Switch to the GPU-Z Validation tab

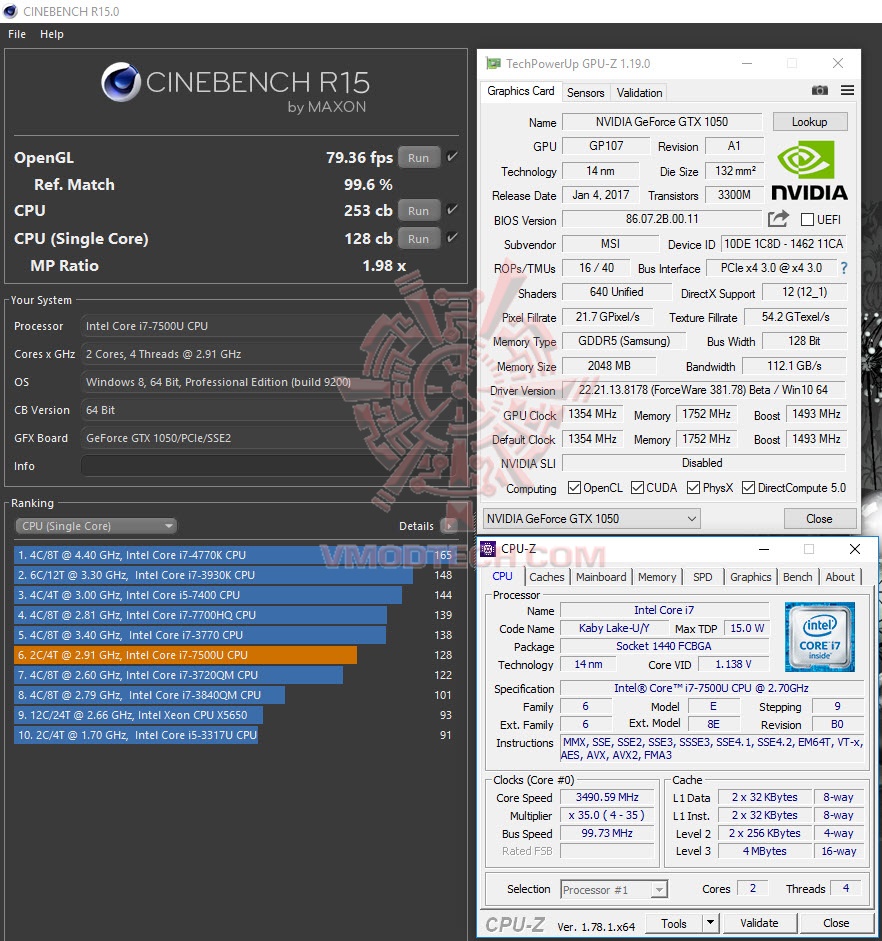pos(640,92)
